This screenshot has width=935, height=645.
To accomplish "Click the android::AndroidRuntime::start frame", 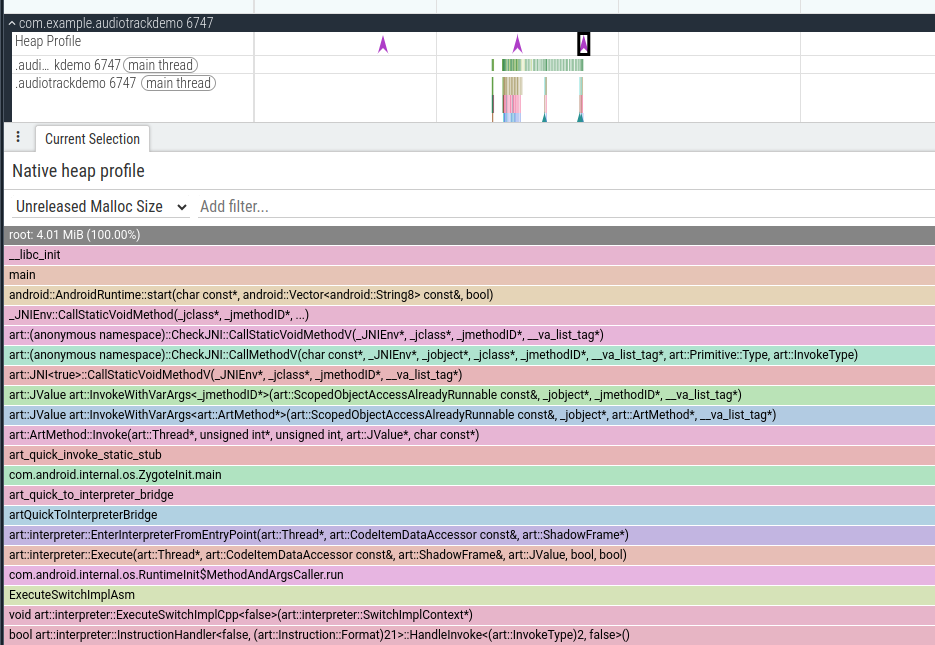I will (469, 295).
